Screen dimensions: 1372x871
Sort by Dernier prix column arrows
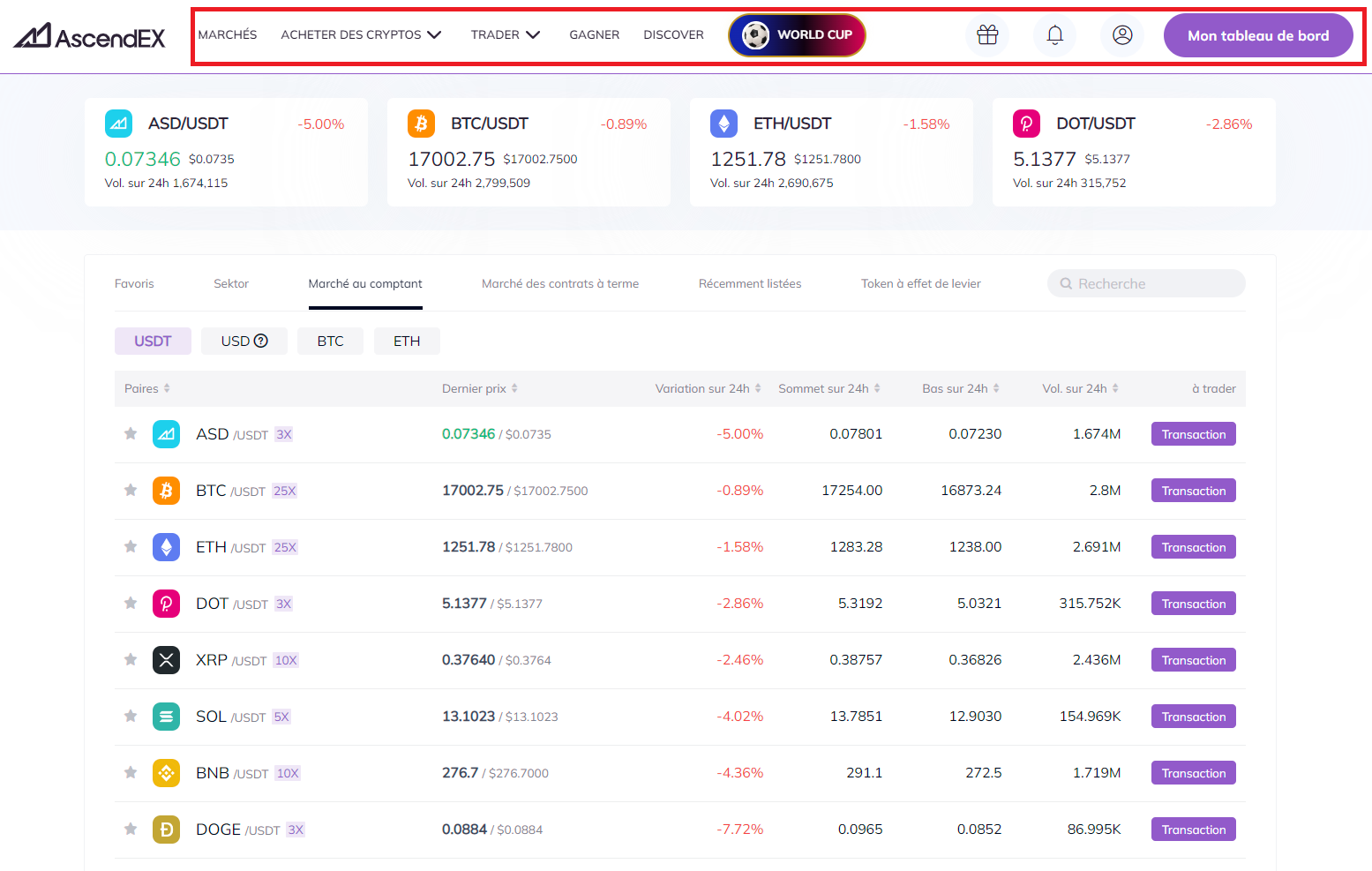pyautogui.click(x=514, y=388)
